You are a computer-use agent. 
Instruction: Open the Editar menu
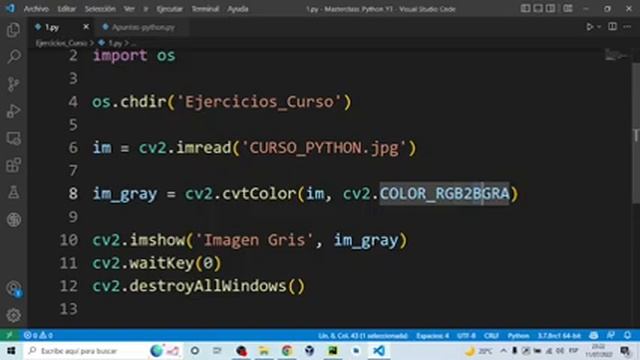(67, 9)
